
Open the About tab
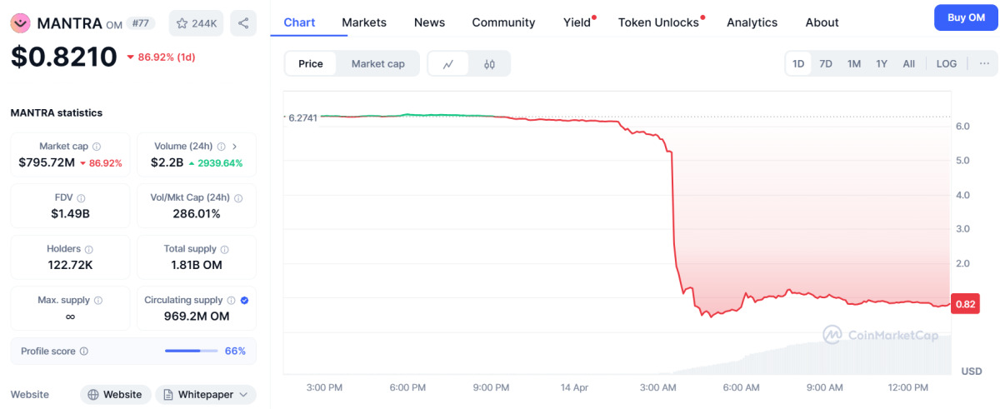821,22
